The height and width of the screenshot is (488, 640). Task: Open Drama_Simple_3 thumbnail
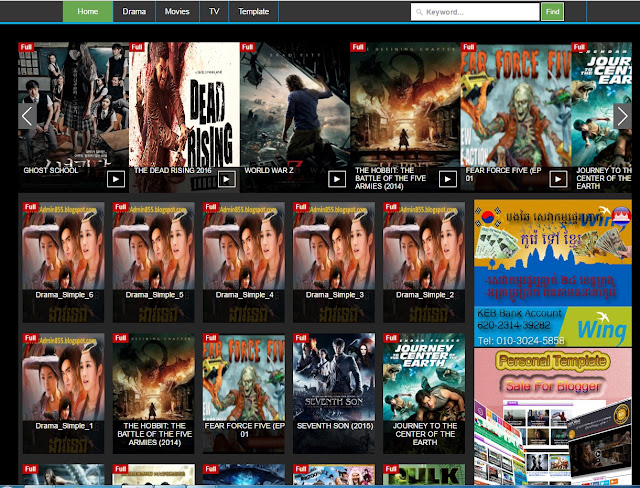pyautogui.click(x=334, y=262)
